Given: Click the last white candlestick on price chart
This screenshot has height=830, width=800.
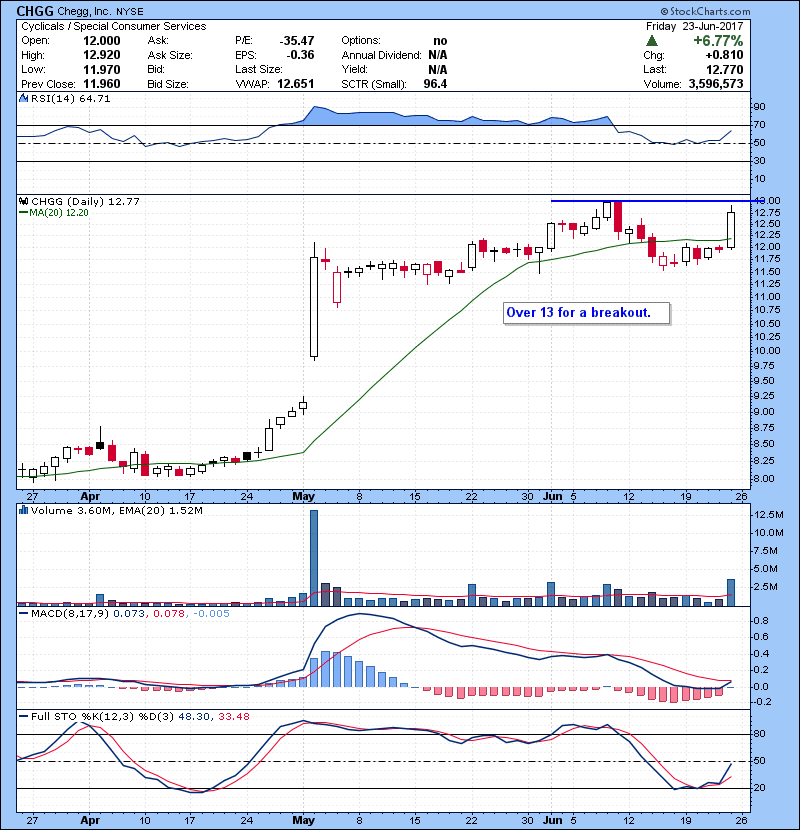Looking at the screenshot, I should tap(731, 230).
